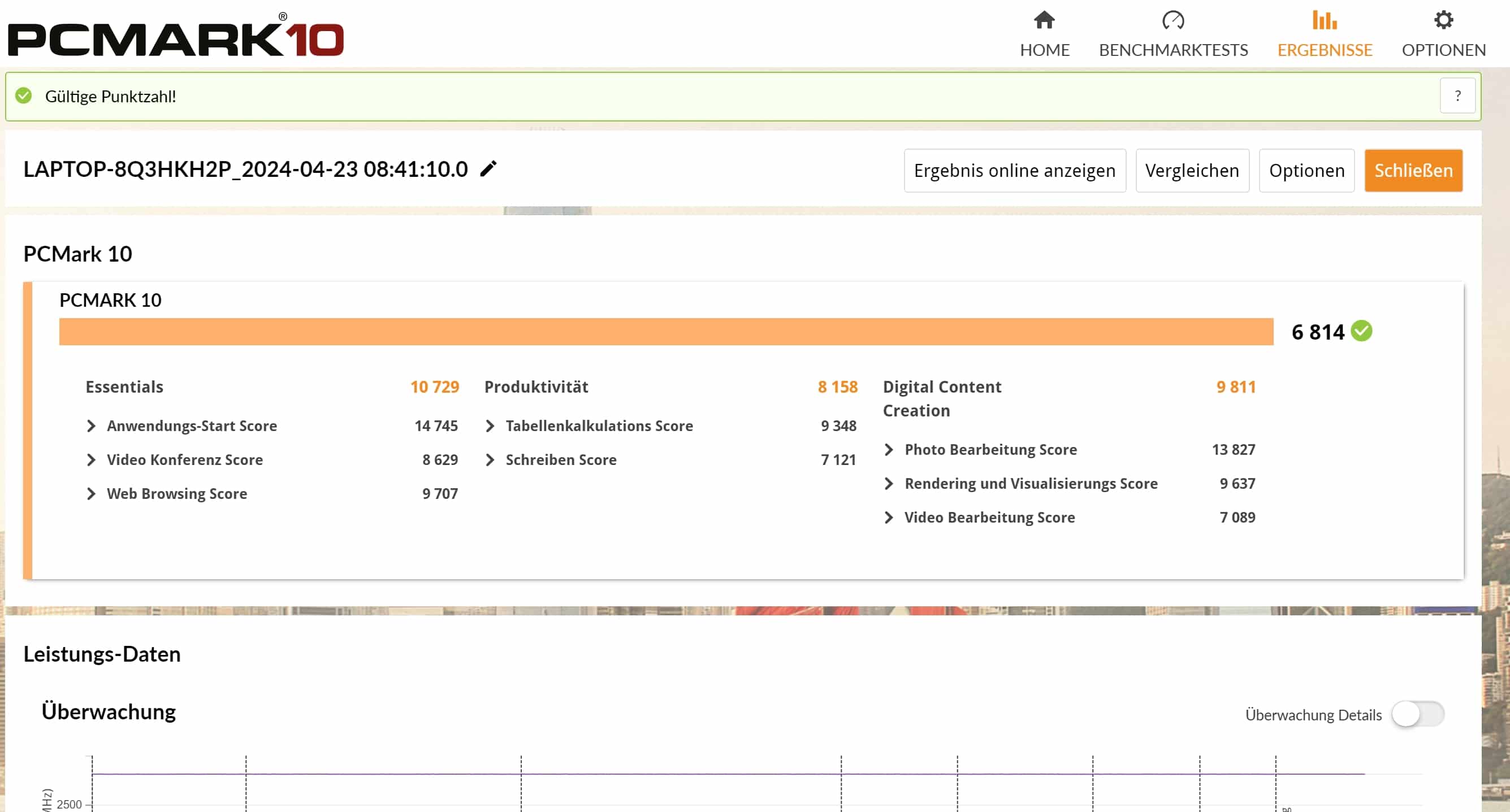Click orange Schließen button
The image size is (1510, 812).
pyautogui.click(x=1413, y=171)
